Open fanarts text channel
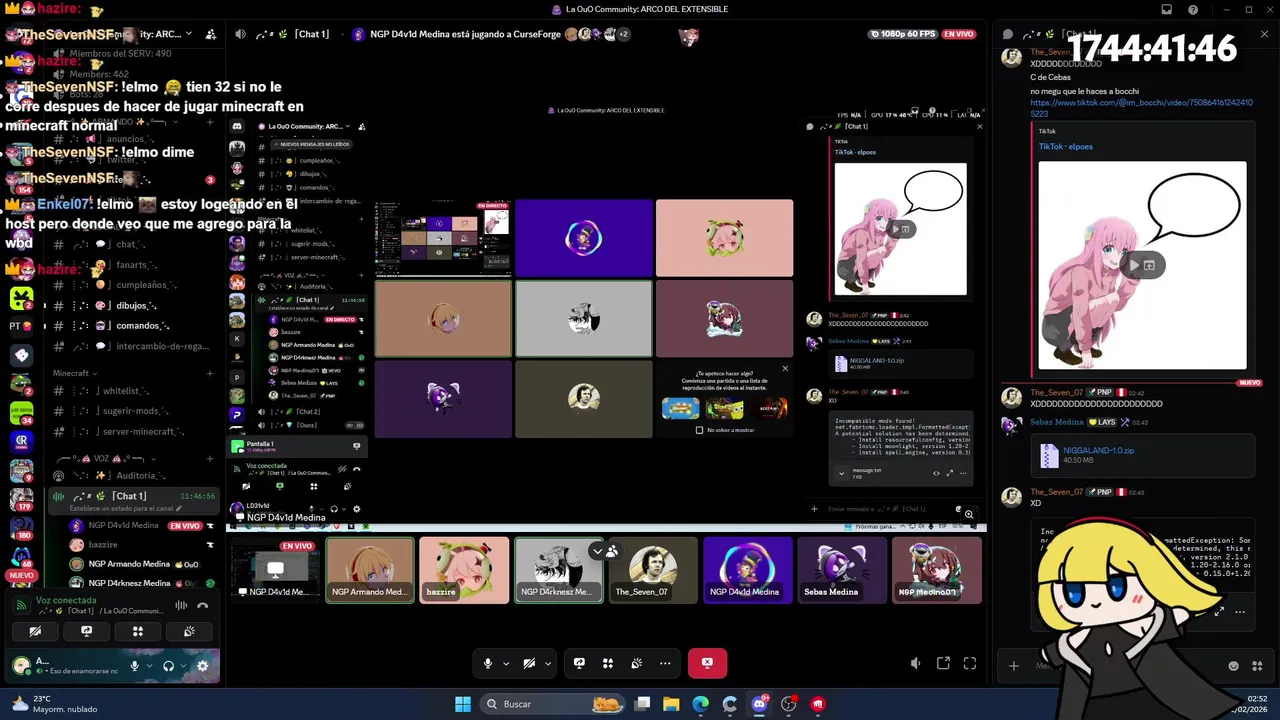The image size is (1280, 720). click(132, 265)
